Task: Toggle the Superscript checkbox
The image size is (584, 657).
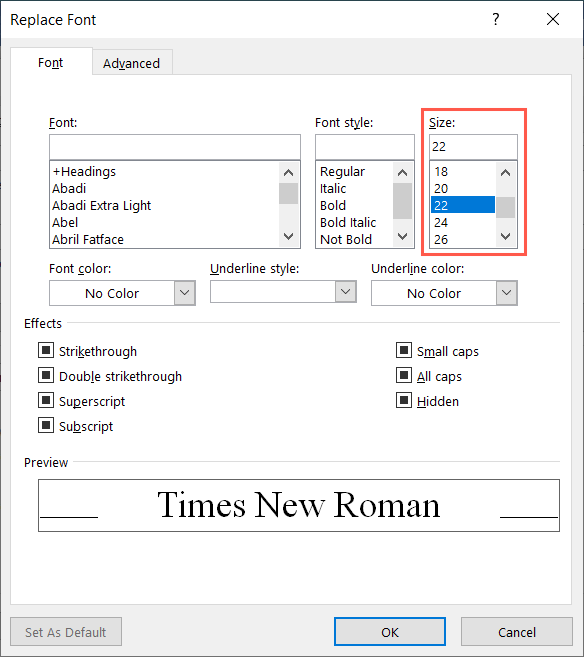Action: [x=46, y=400]
